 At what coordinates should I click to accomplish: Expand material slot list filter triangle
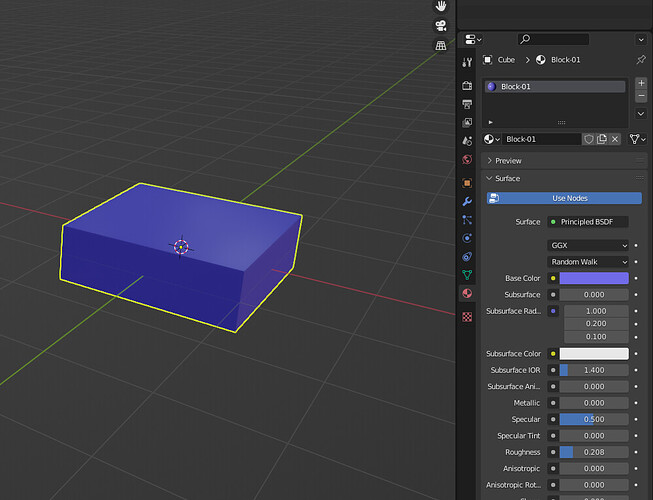pyautogui.click(x=491, y=122)
